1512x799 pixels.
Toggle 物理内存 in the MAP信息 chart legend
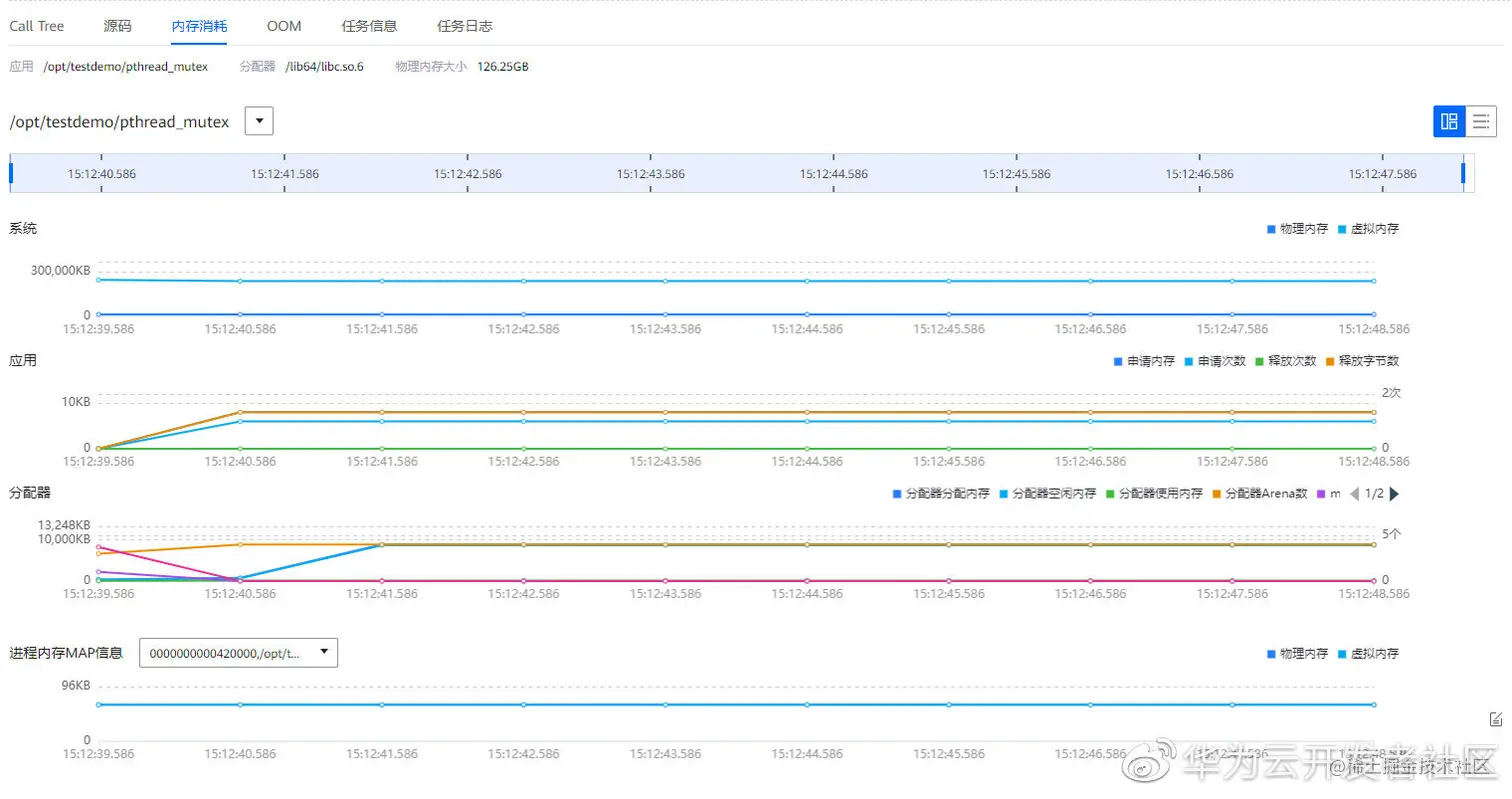click(x=1297, y=654)
